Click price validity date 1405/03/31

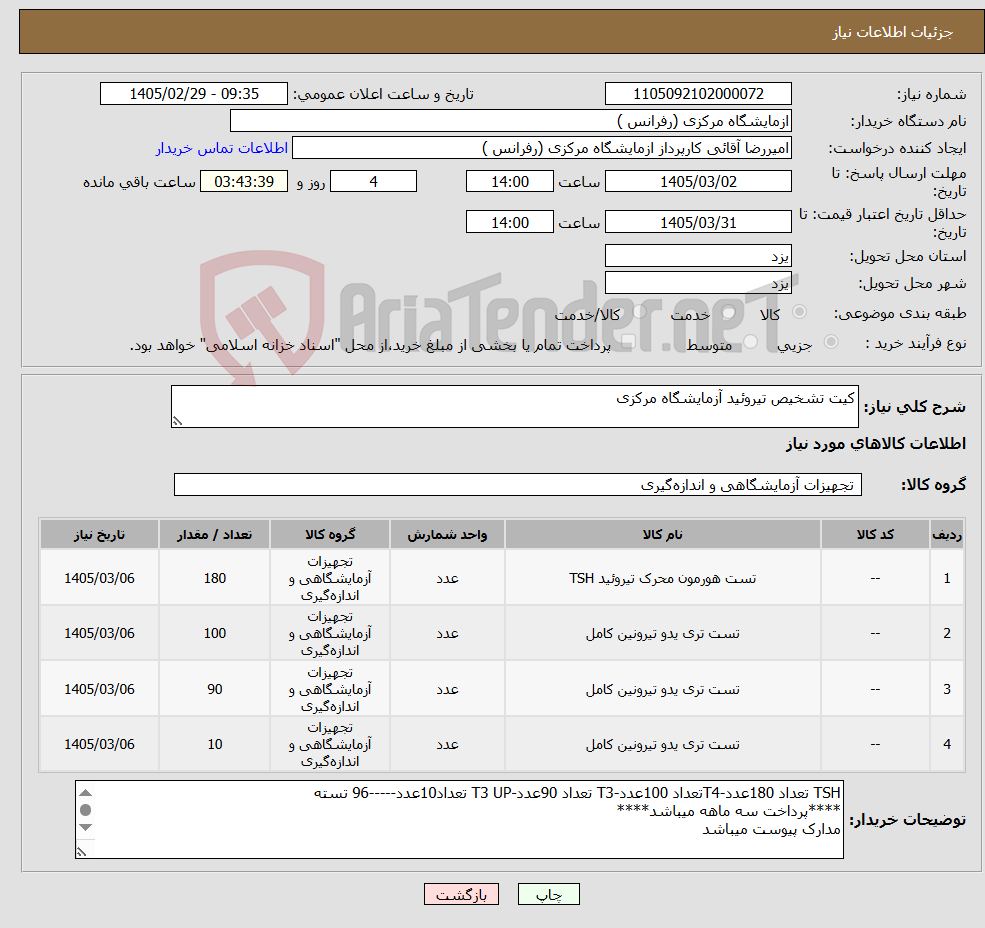pos(698,222)
